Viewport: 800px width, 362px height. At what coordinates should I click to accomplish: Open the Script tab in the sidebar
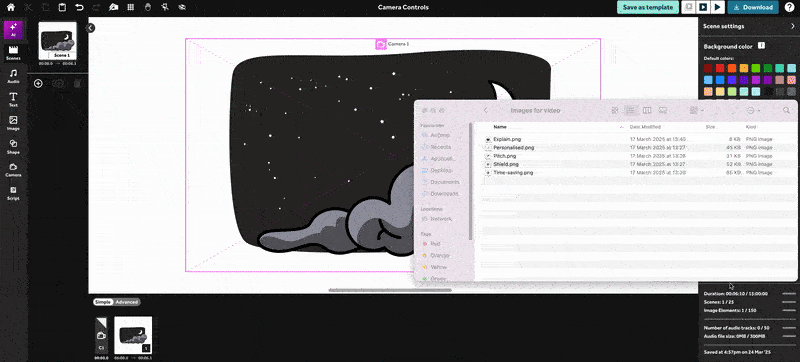[x=13, y=193]
